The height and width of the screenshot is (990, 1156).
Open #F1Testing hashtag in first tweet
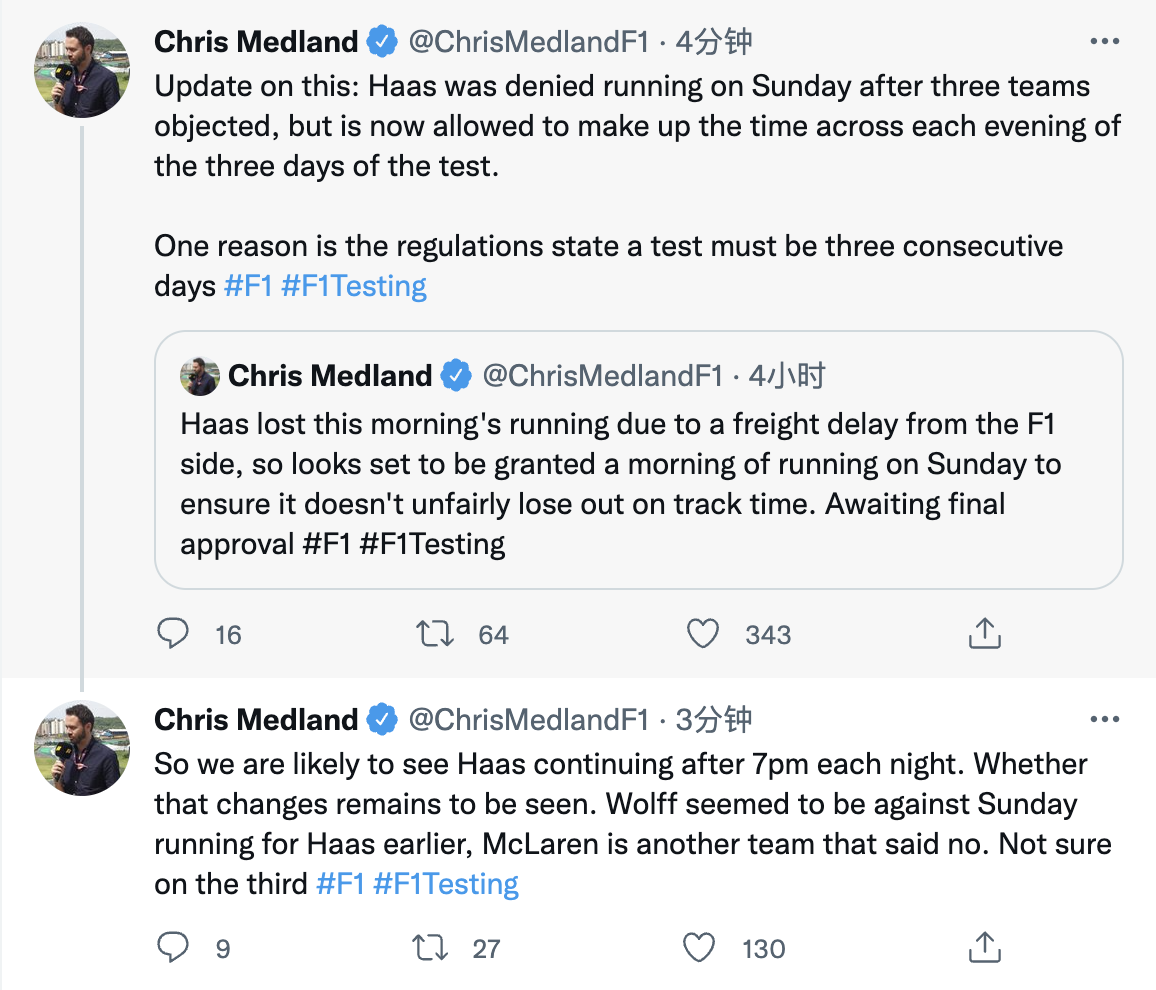coord(354,286)
